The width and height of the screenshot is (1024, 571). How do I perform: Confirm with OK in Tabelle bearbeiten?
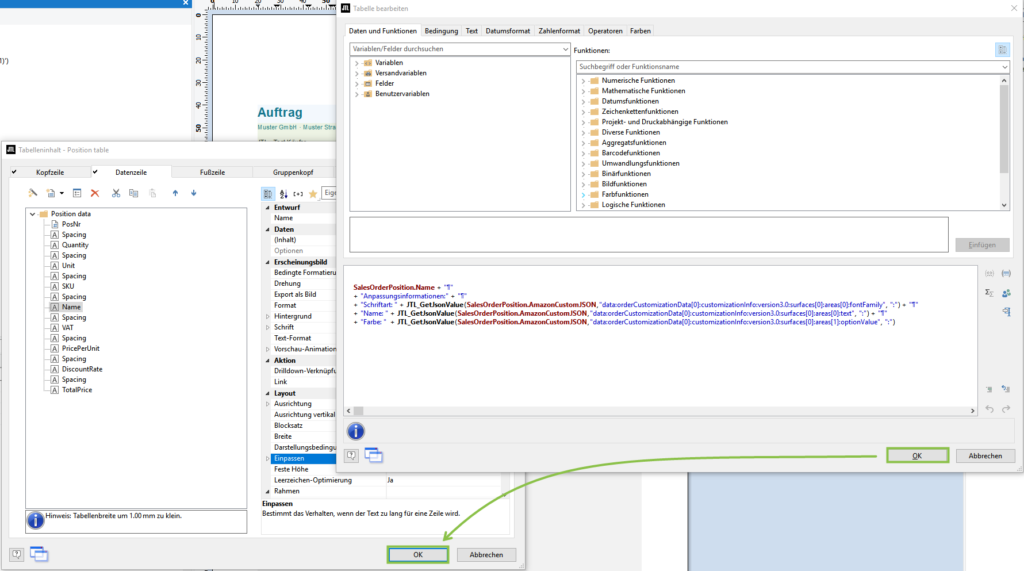(916, 455)
